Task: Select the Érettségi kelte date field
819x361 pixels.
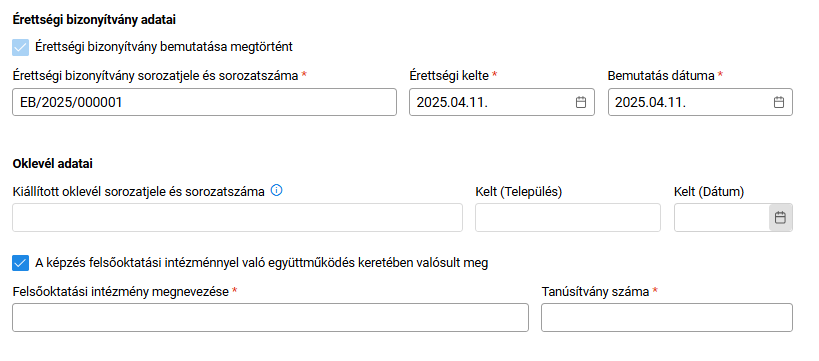Action: point(501,102)
